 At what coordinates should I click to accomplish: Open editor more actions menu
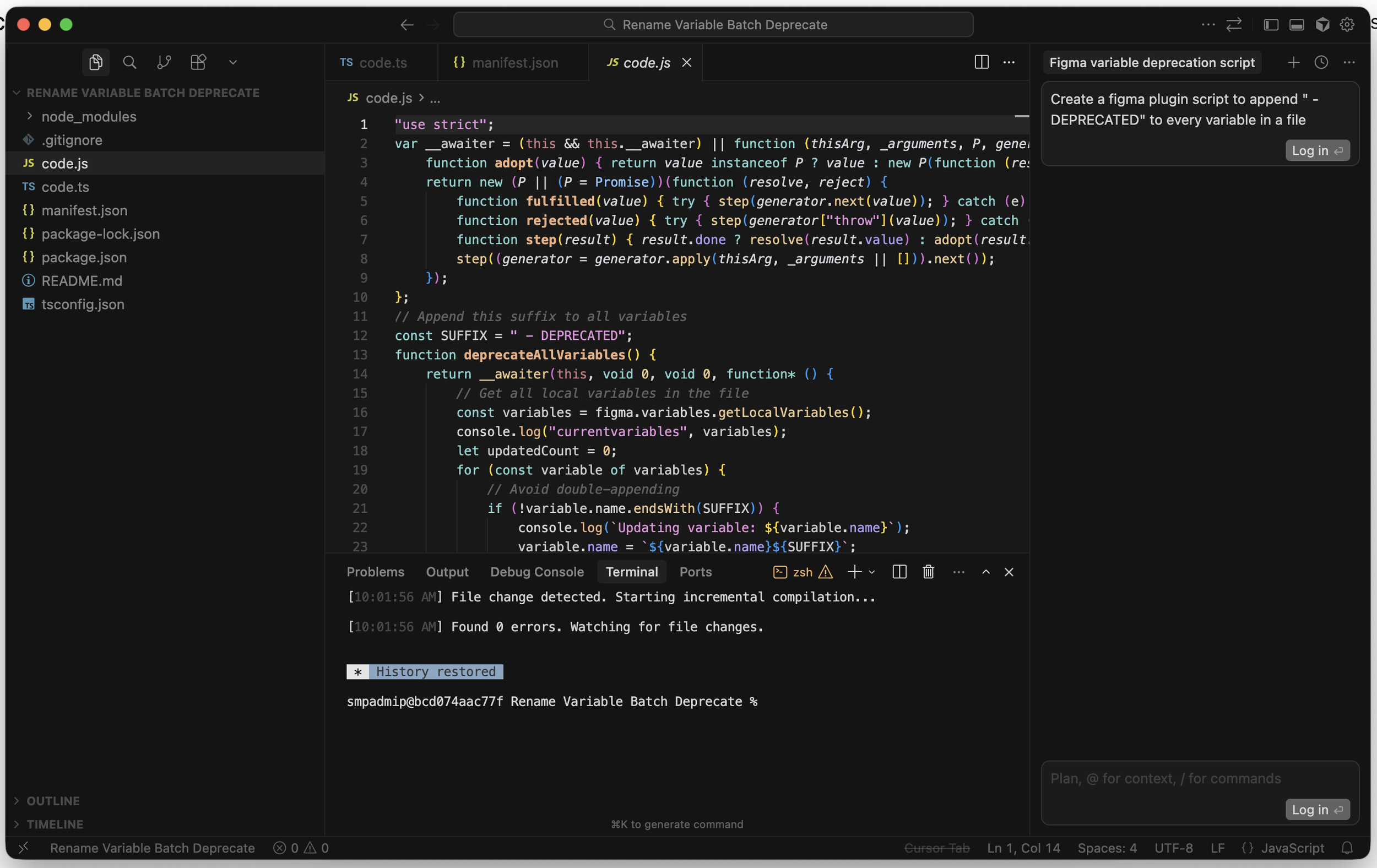pyautogui.click(x=1009, y=62)
